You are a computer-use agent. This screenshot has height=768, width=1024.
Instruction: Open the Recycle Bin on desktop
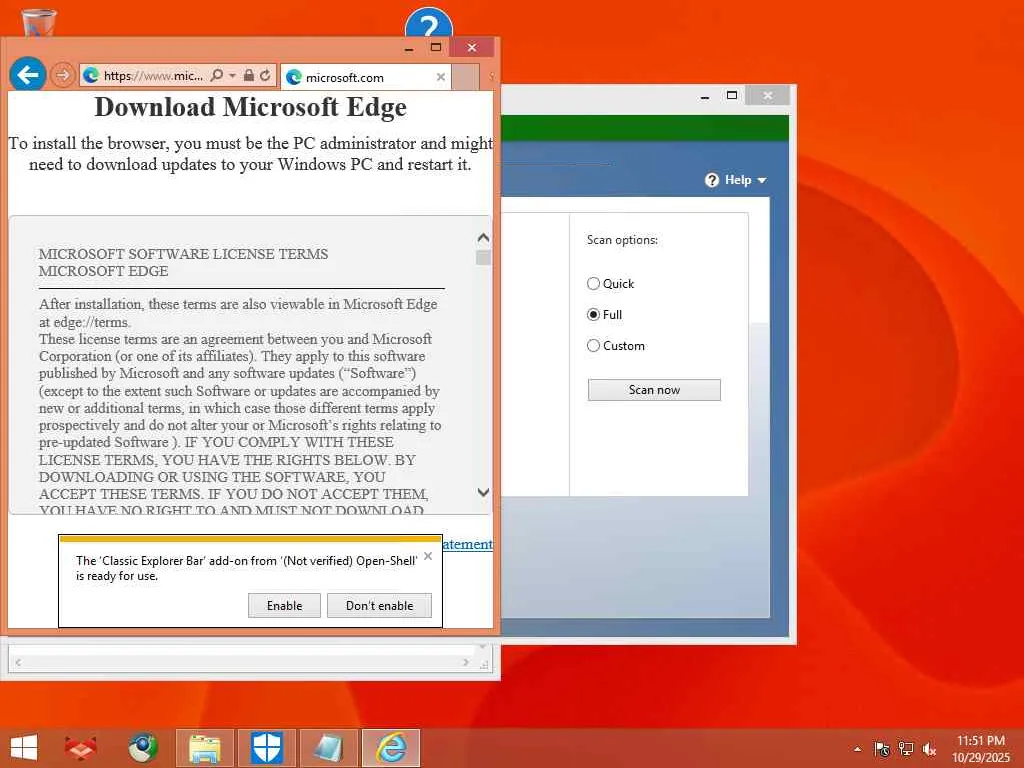click(38, 22)
